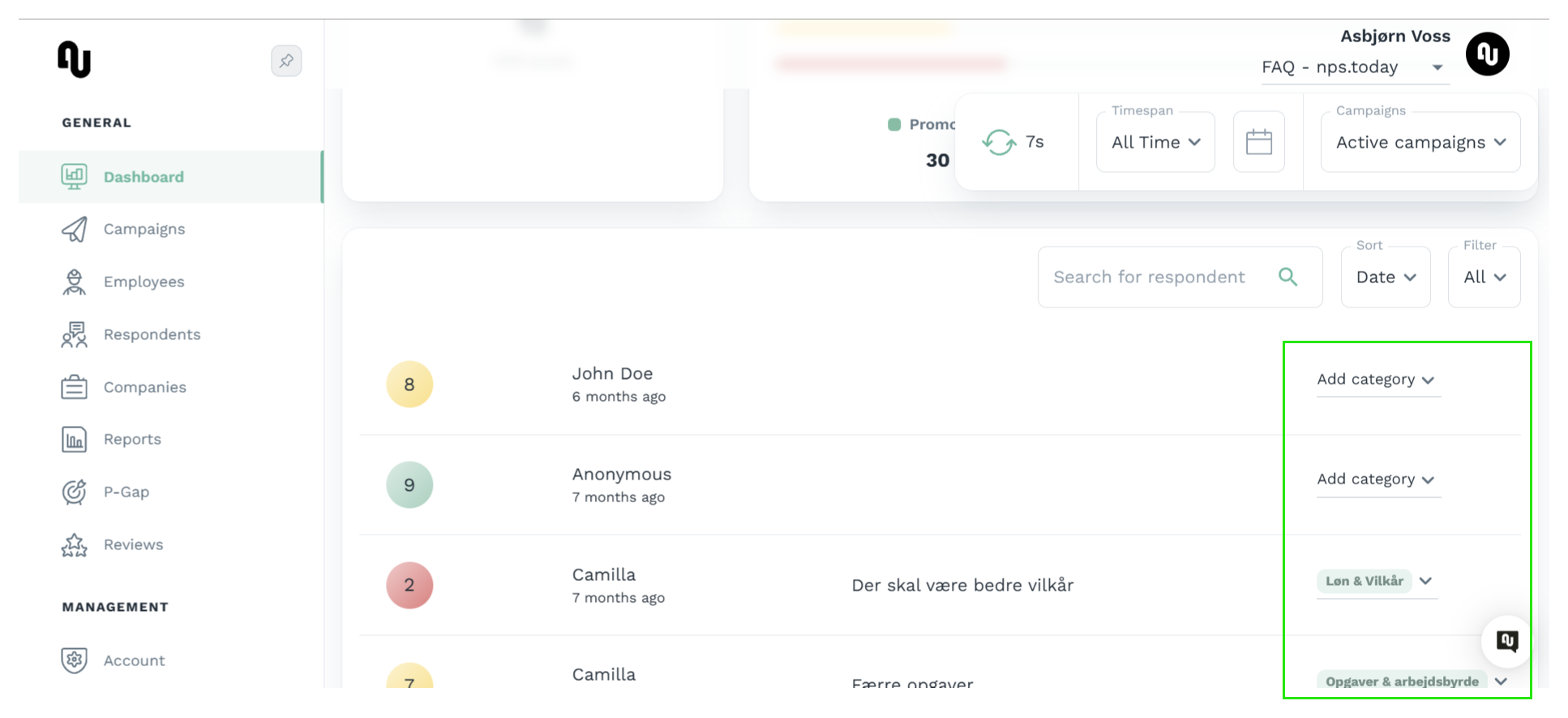
Task: Open the chat widget icon
Action: pos(1507,641)
